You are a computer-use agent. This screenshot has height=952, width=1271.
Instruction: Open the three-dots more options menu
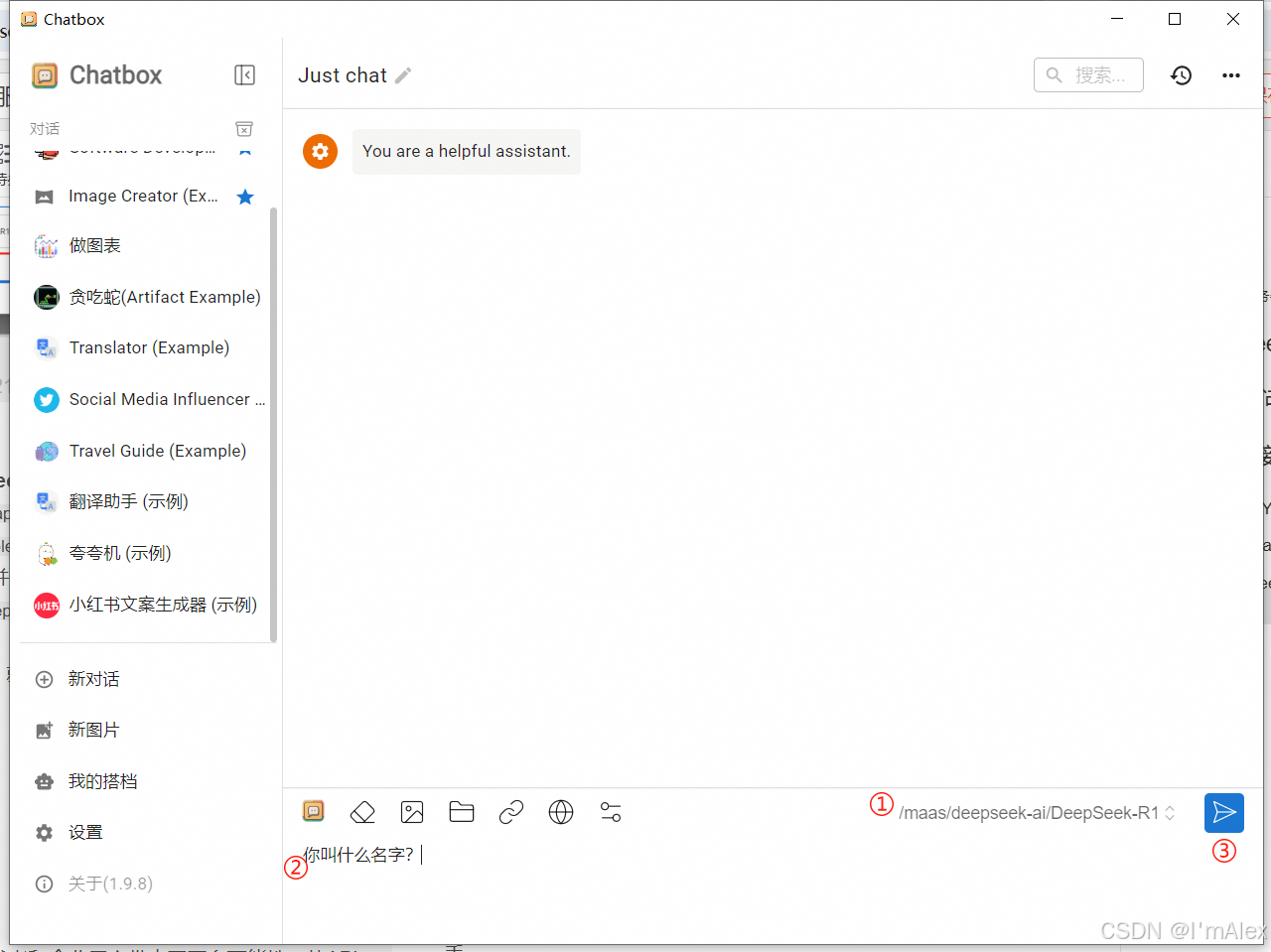[1231, 75]
